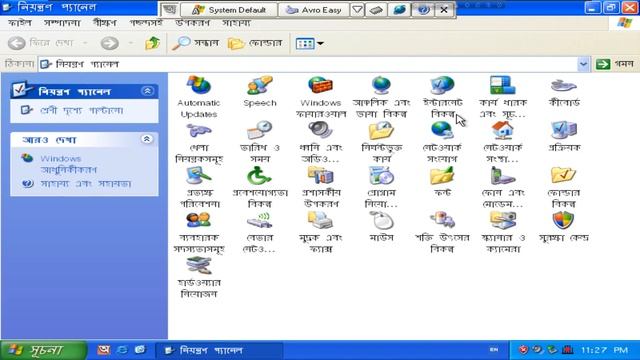640x360 pixels.
Task: Launch Internet Explorer from quick launch
Action: pyautogui.click(x=122, y=350)
